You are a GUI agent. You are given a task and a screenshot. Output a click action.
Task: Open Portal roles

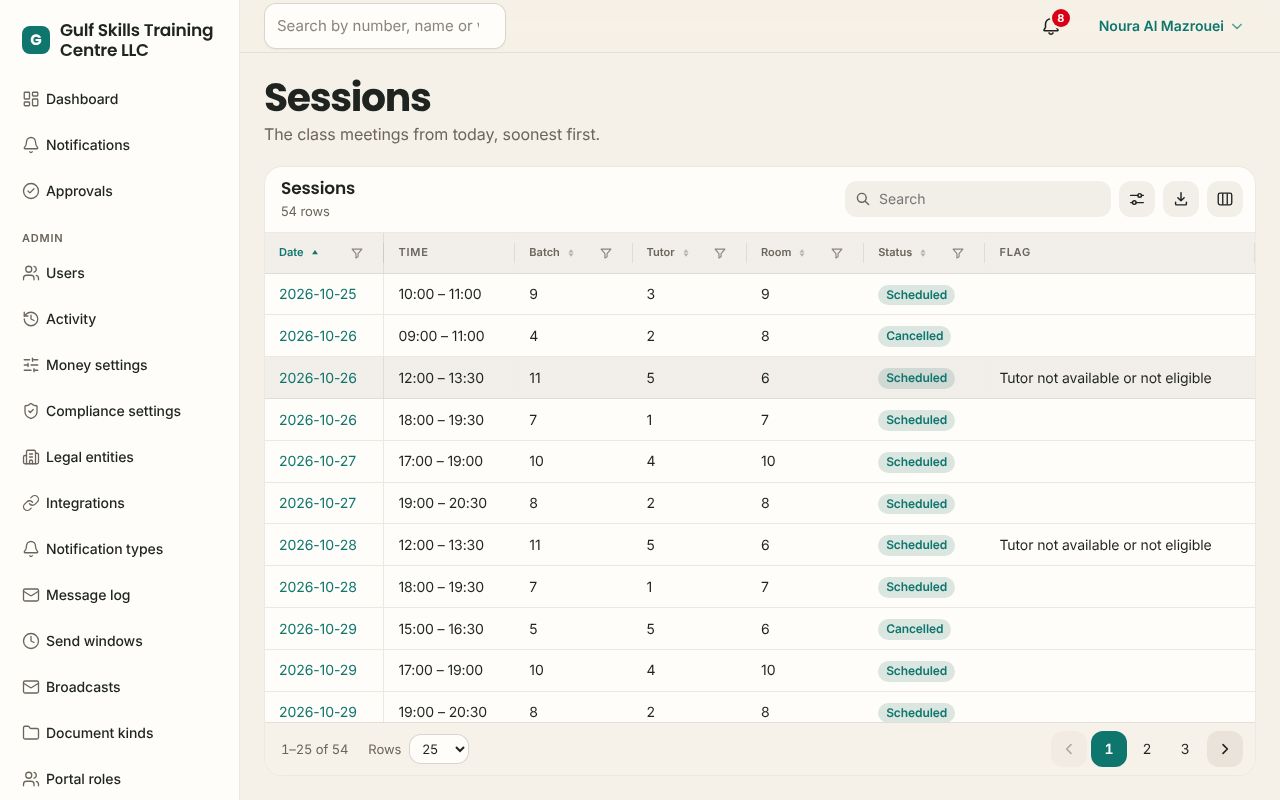tap(120, 779)
